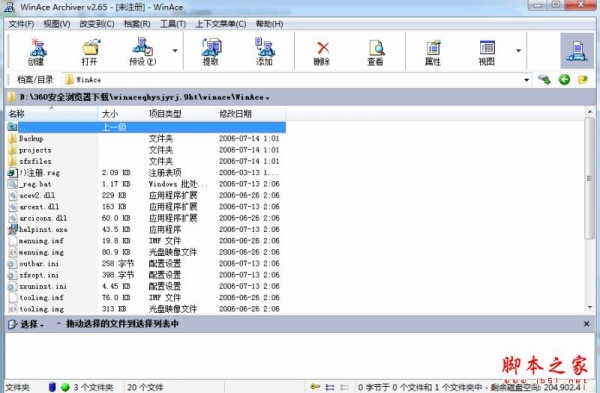The image size is (600, 393).
Task: Open the 帮助(H) menu
Action: coord(269,24)
